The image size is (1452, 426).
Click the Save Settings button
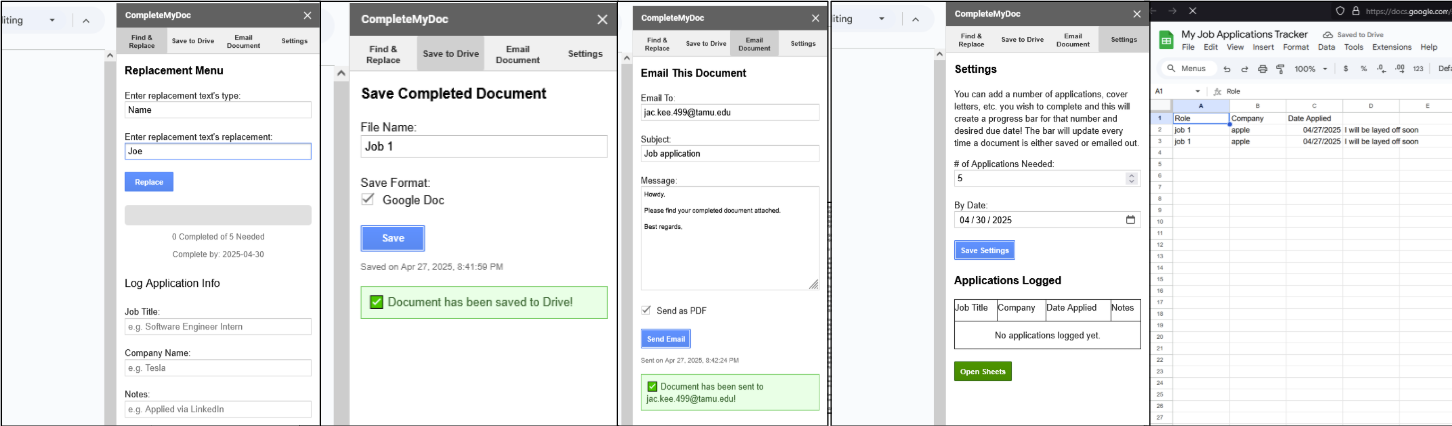tap(984, 250)
